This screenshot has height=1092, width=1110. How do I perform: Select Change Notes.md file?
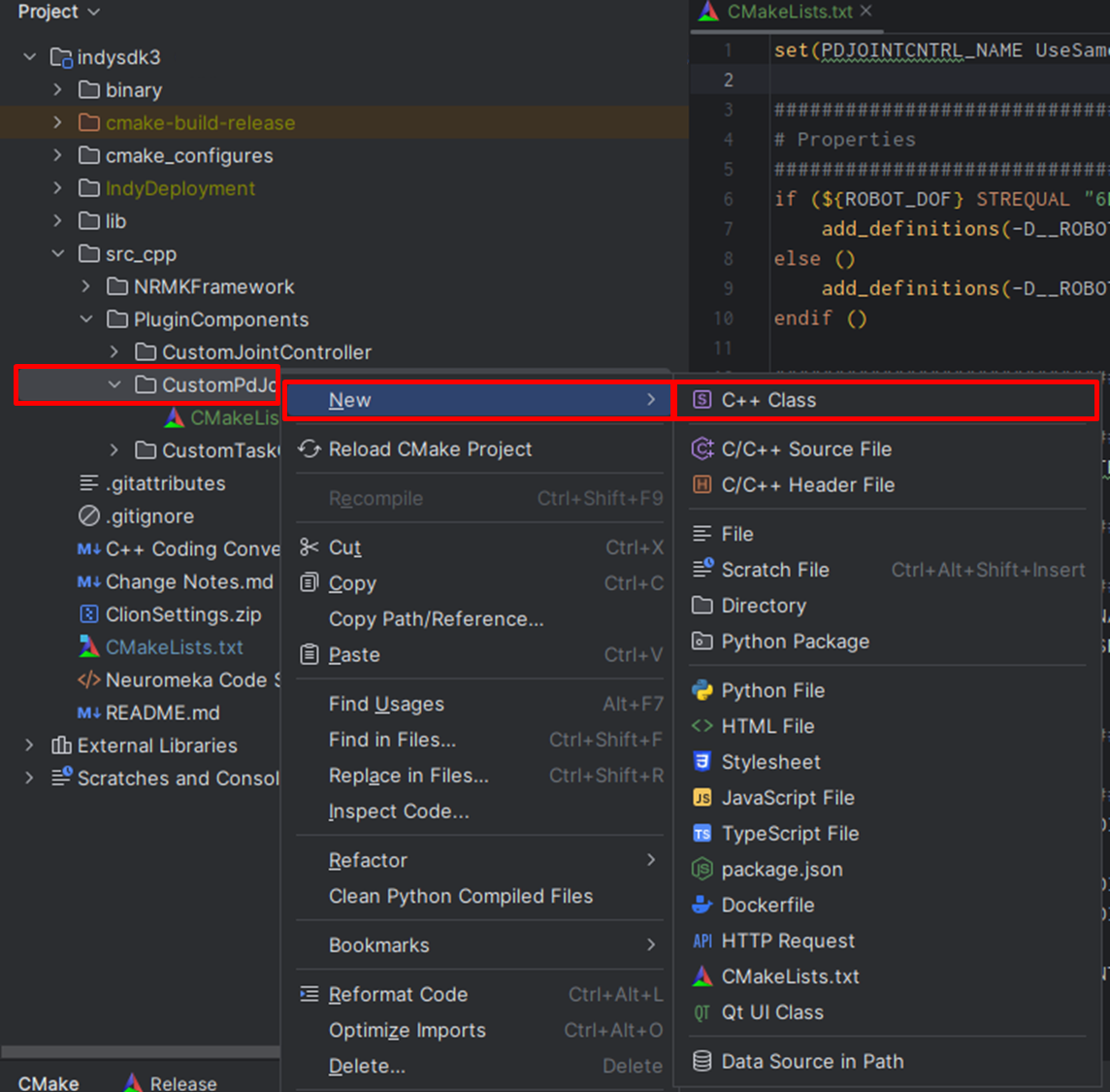click(189, 581)
